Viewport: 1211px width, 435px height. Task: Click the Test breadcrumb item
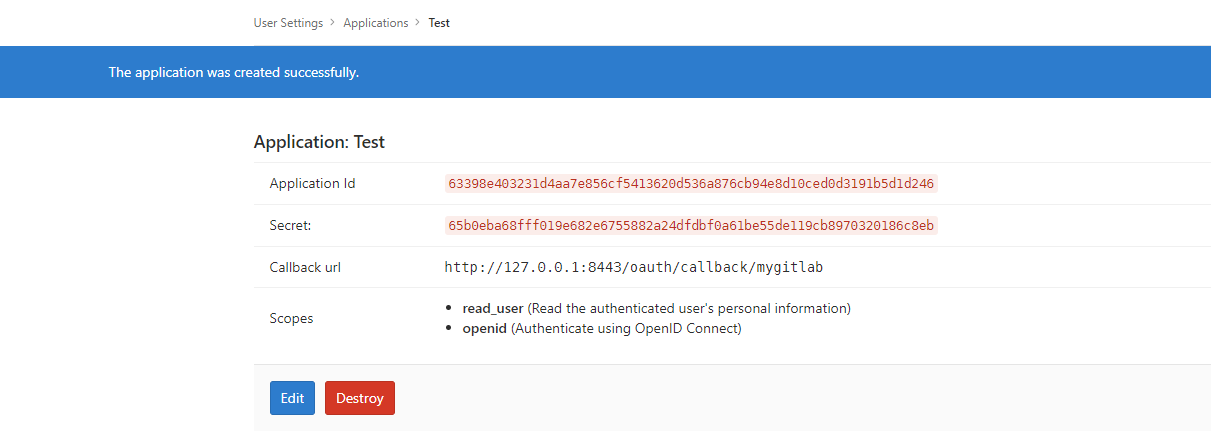click(439, 23)
